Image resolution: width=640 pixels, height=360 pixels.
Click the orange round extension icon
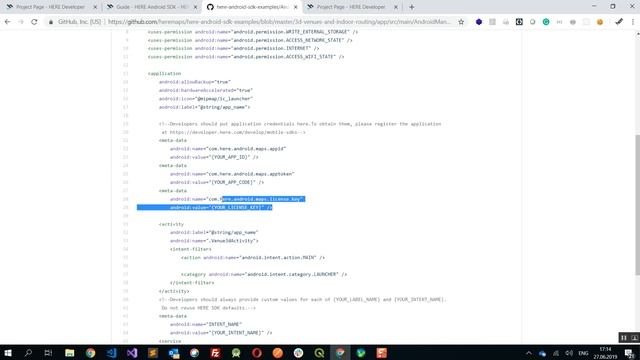tap(600, 22)
